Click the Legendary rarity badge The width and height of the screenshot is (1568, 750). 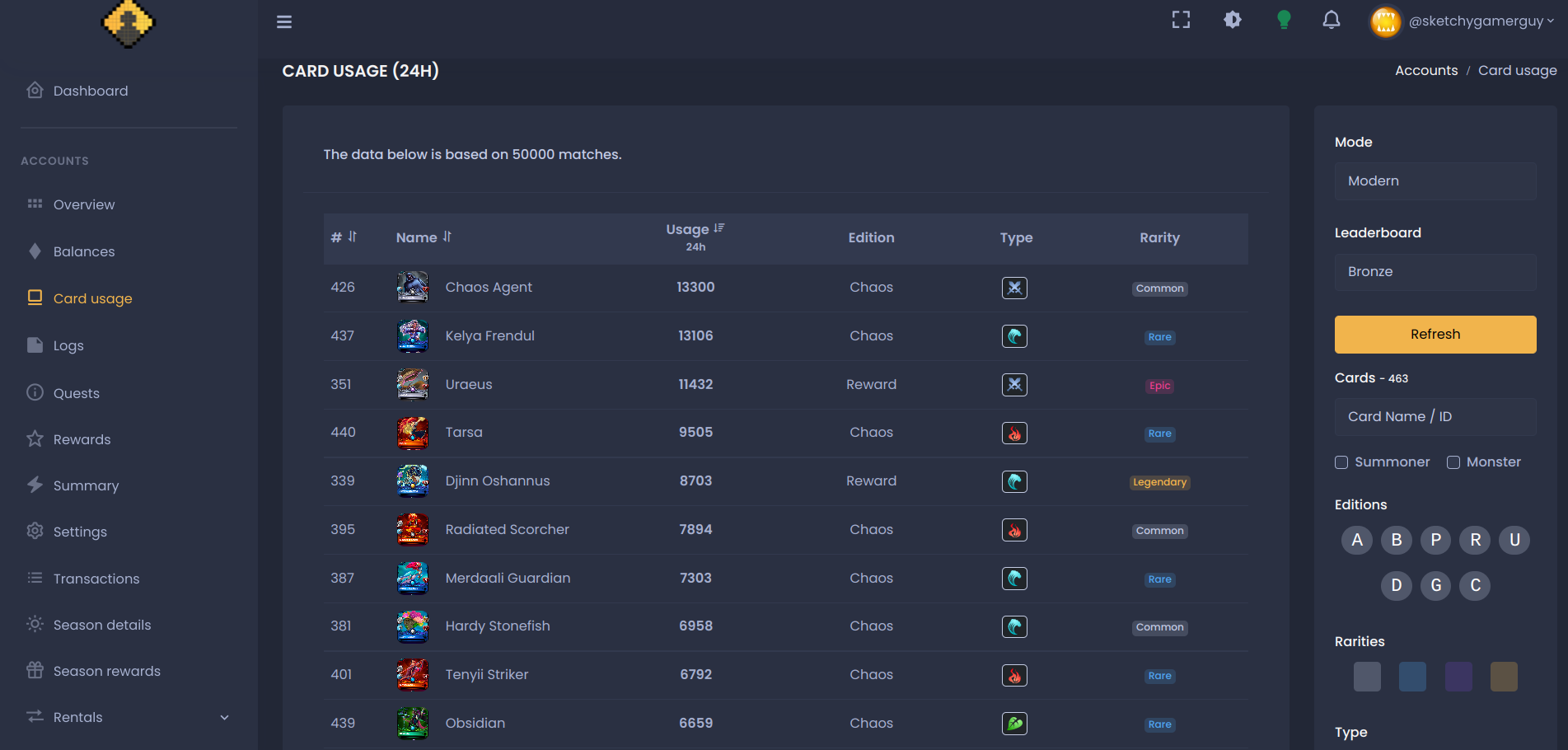[x=1159, y=482]
